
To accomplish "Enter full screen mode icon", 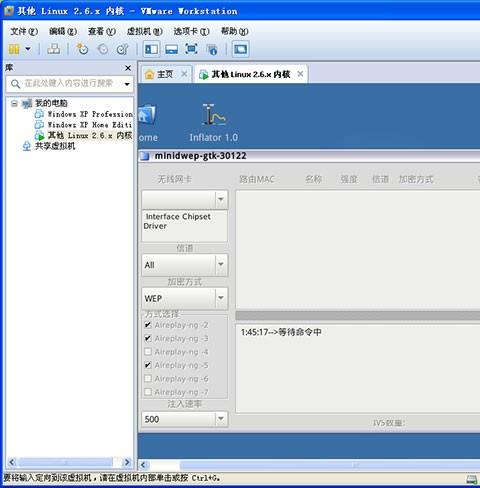I will click(191, 49).
